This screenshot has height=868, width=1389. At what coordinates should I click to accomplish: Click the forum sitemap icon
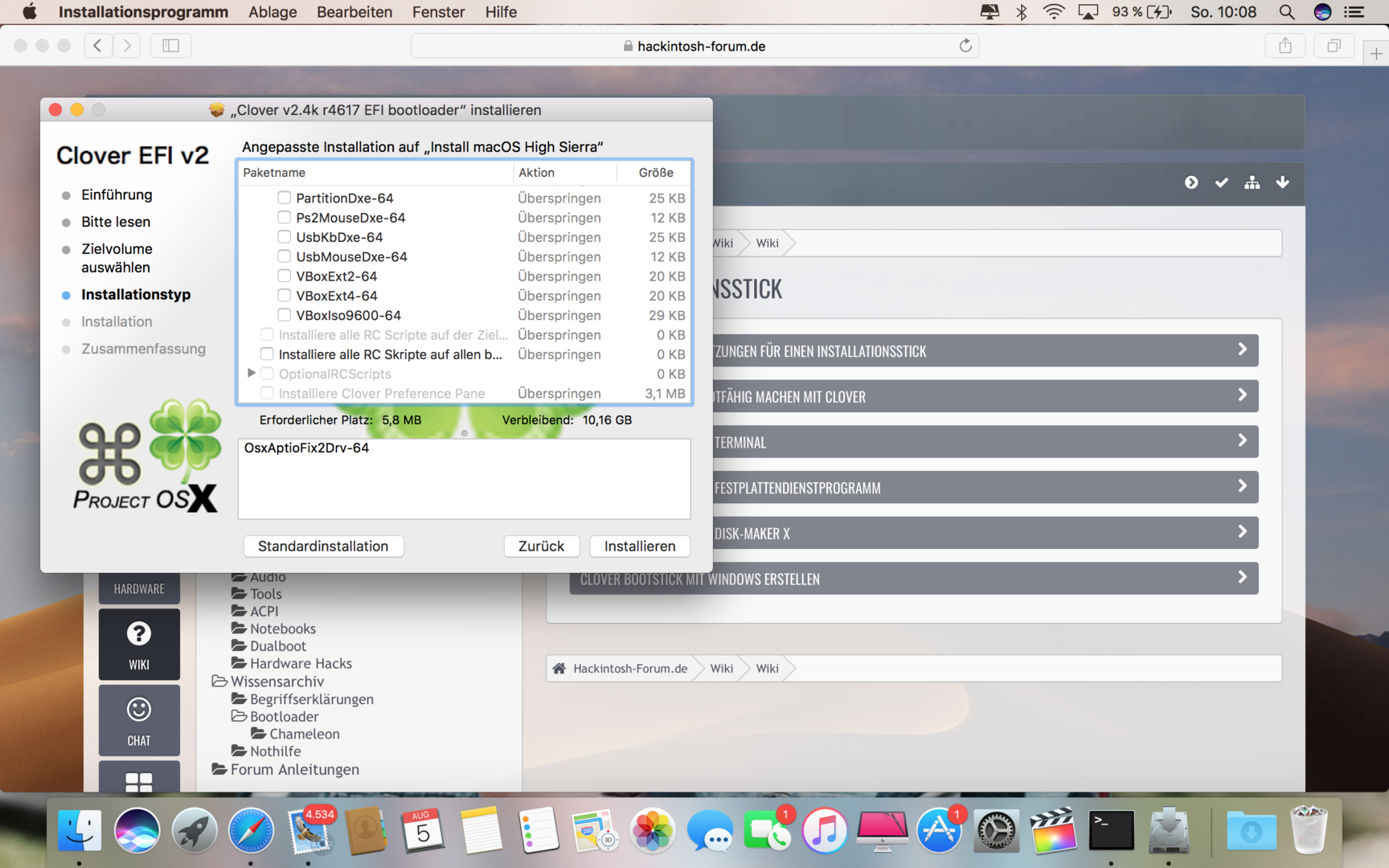[1252, 182]
